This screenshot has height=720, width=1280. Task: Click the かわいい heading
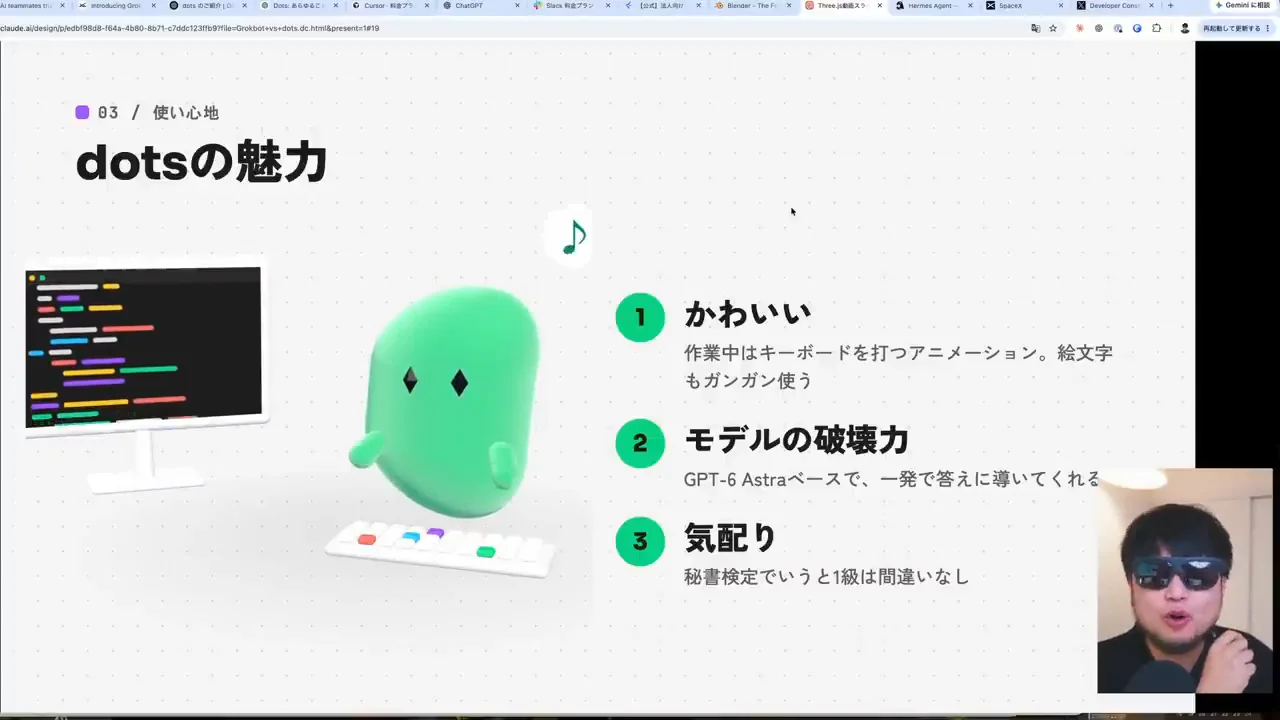(747, 313)
